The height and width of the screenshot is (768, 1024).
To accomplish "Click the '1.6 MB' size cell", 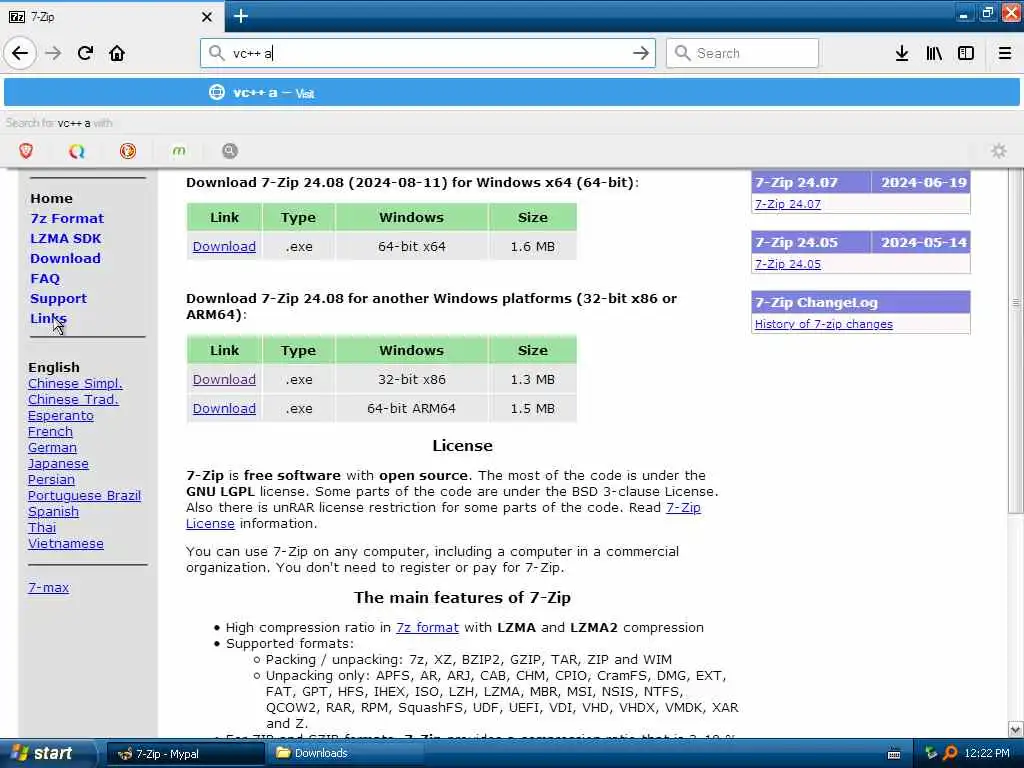I will pyautogui.click(x=532, y=246).
